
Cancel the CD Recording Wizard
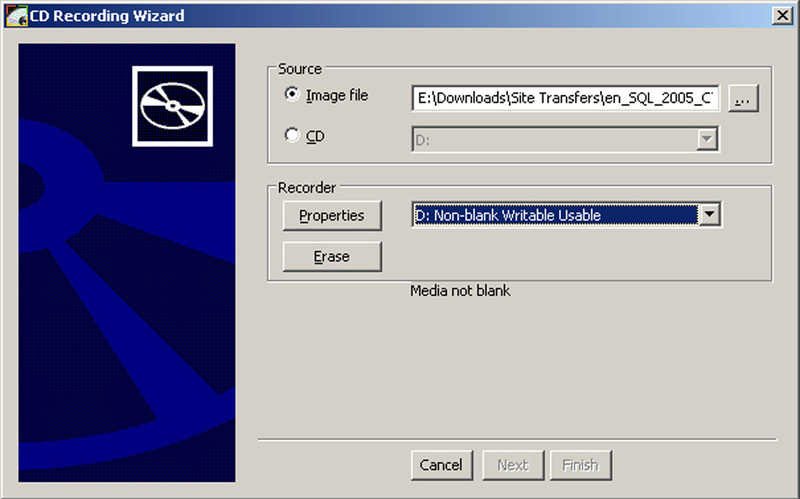[x=442, y=465]
